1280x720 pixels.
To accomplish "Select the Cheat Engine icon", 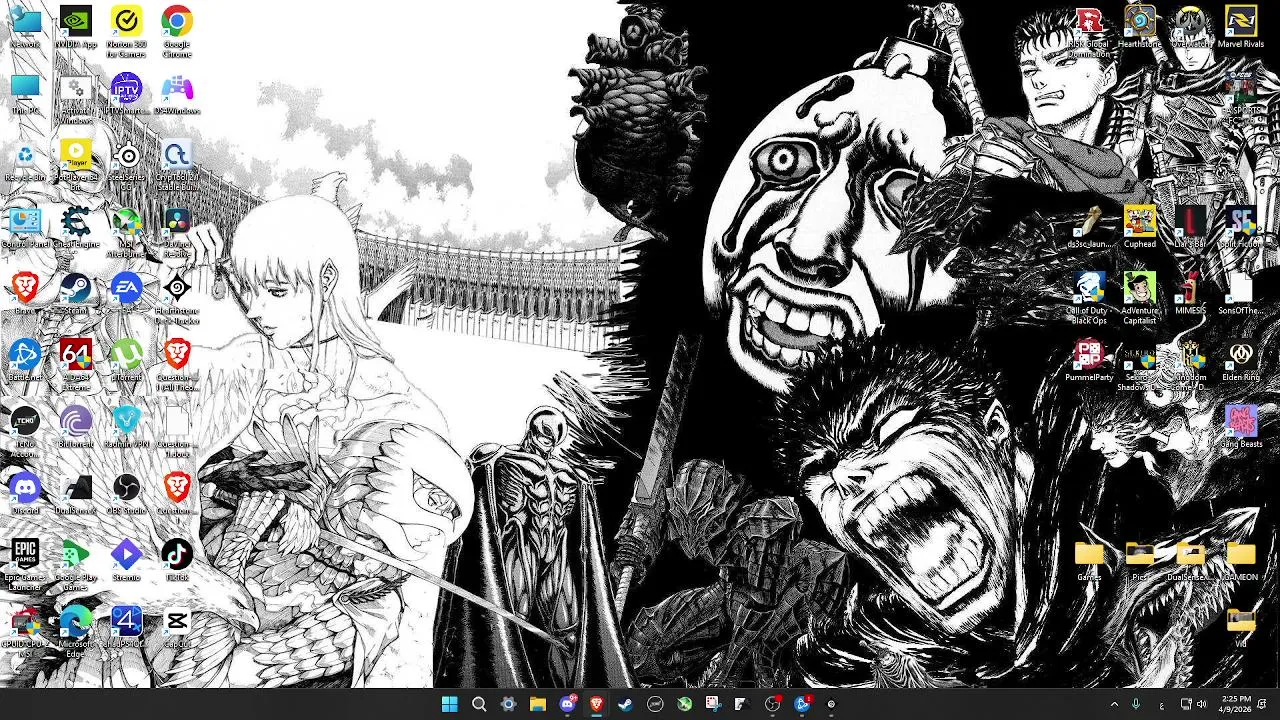I will click(76, 227).
